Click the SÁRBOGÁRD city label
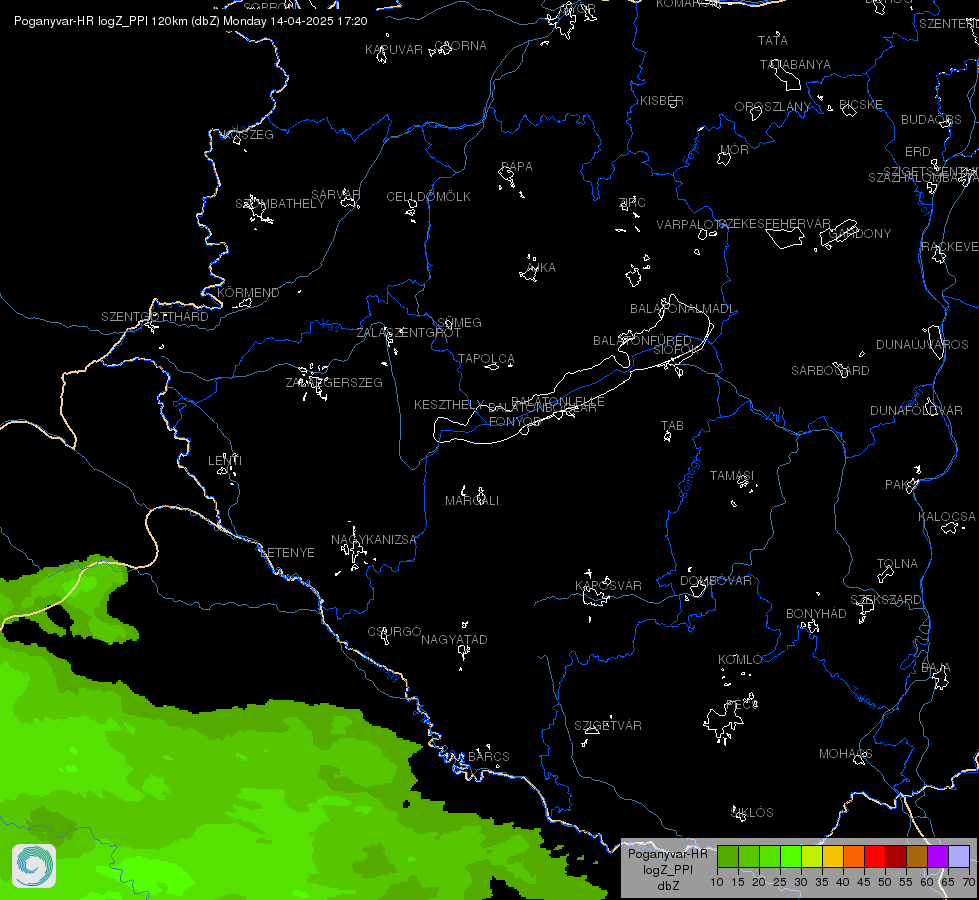This screenshot has height=900, width=979. click(830, 371)
